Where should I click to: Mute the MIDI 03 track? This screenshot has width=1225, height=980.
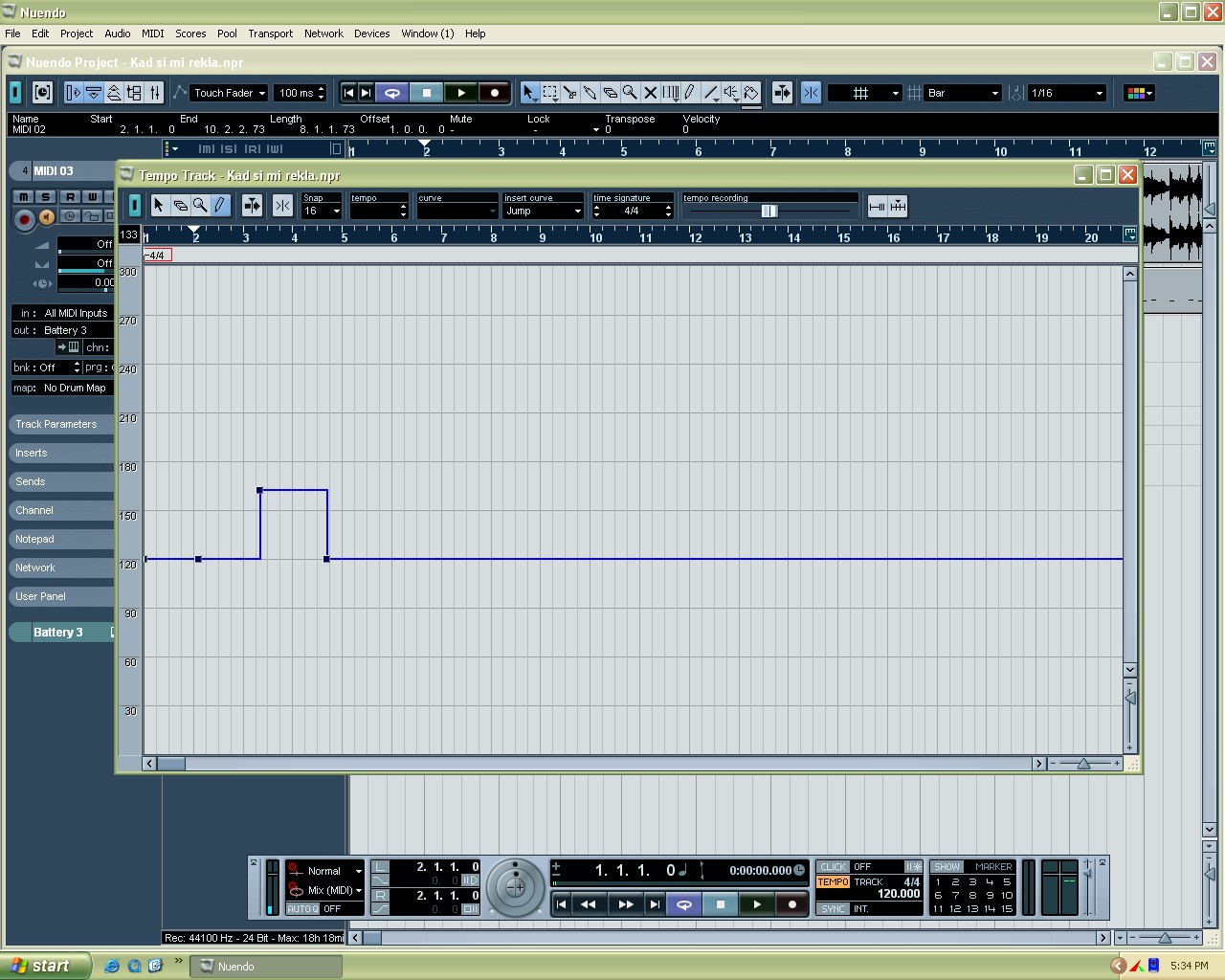point(23,196)
